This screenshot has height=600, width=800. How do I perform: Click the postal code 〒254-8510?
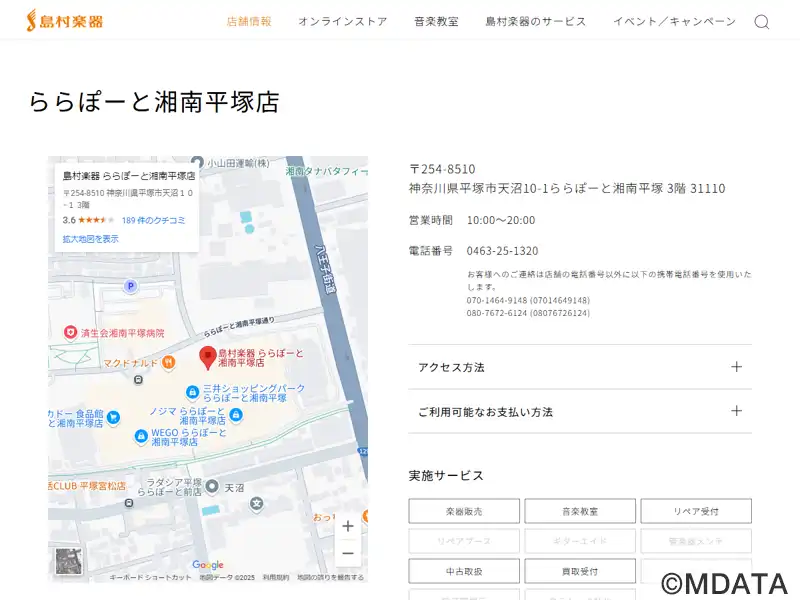pos(442,169)
